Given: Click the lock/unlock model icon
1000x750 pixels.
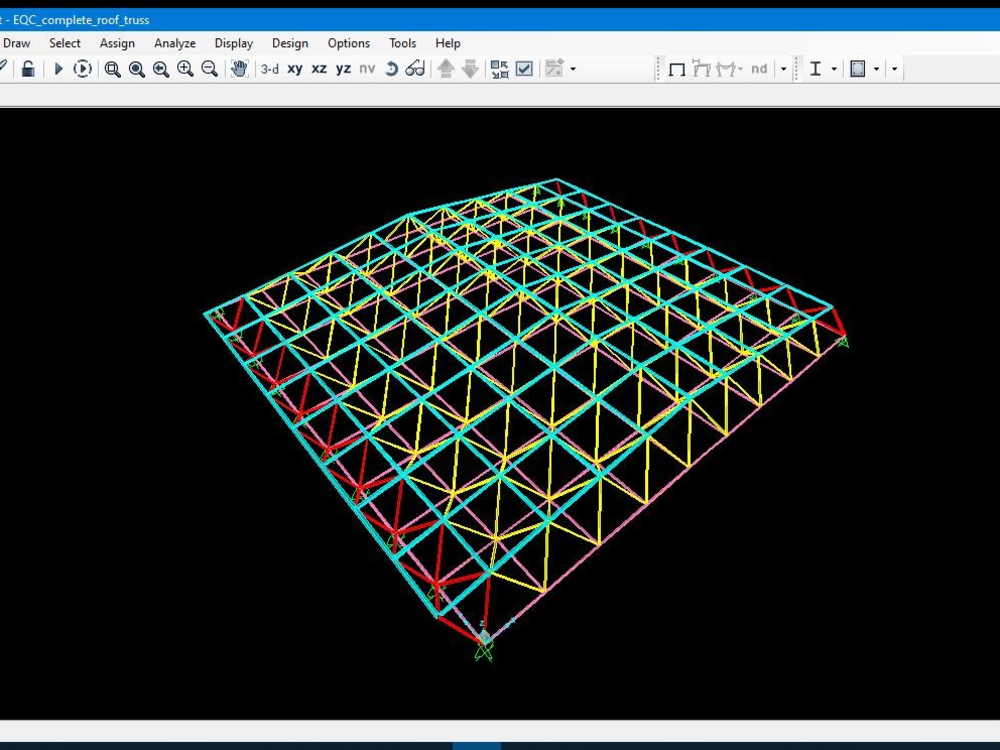Looking at the screenshot, I should 28,69.
